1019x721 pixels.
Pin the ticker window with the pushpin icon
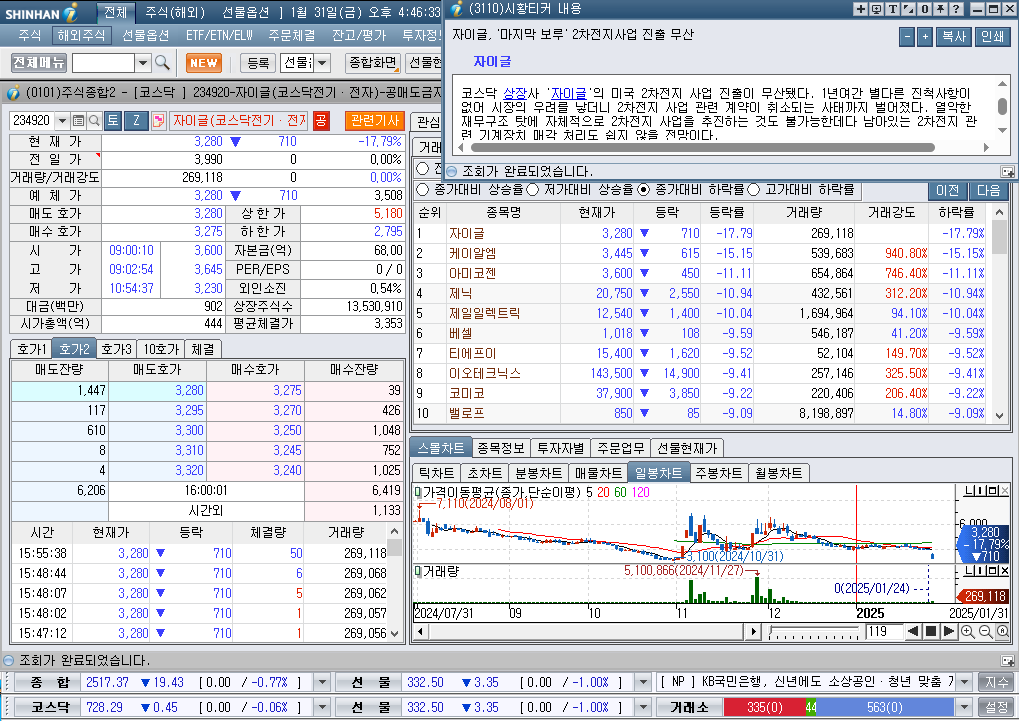pos(940,9)
